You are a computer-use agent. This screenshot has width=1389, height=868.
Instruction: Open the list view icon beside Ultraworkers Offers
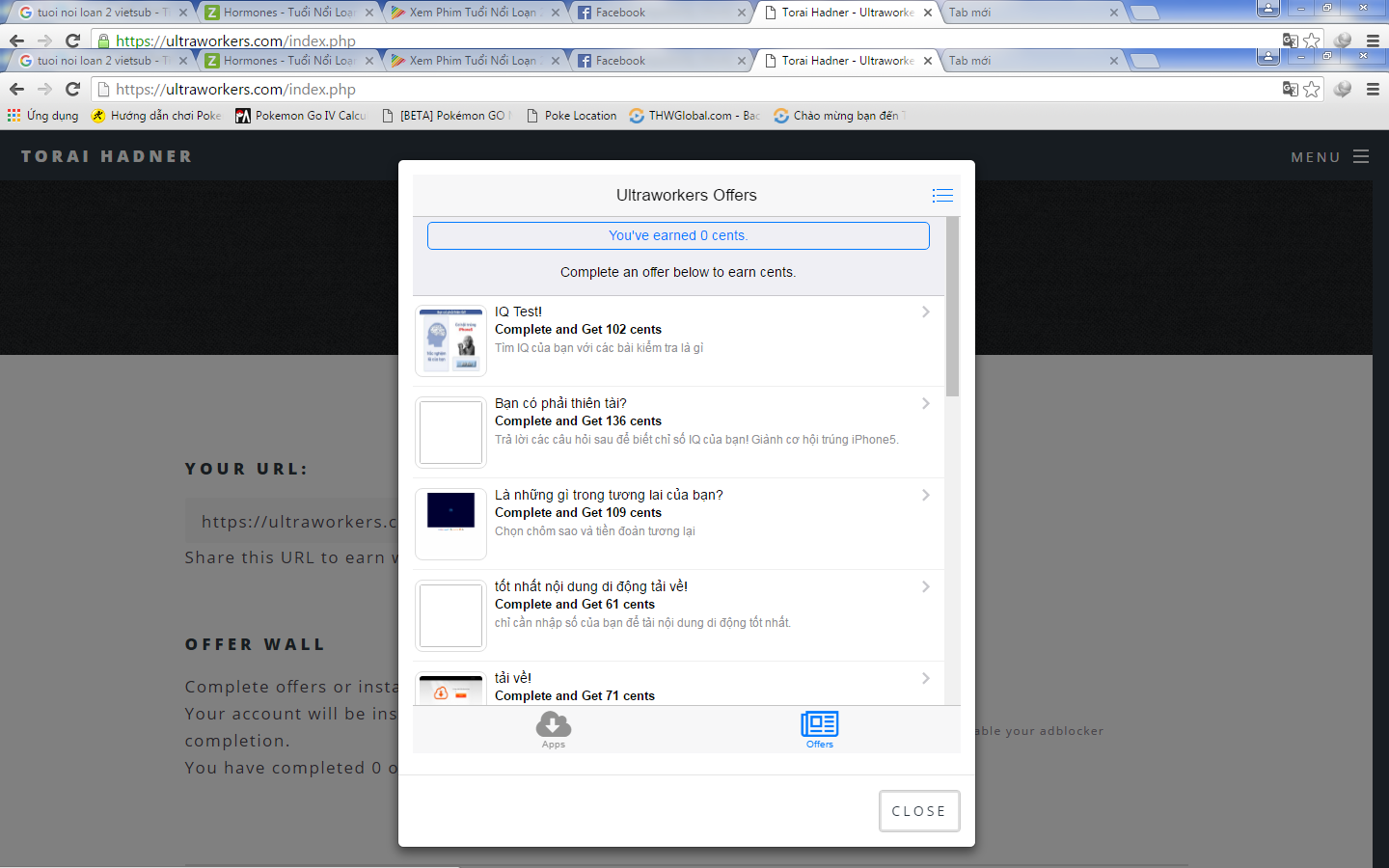click(942, 196)
